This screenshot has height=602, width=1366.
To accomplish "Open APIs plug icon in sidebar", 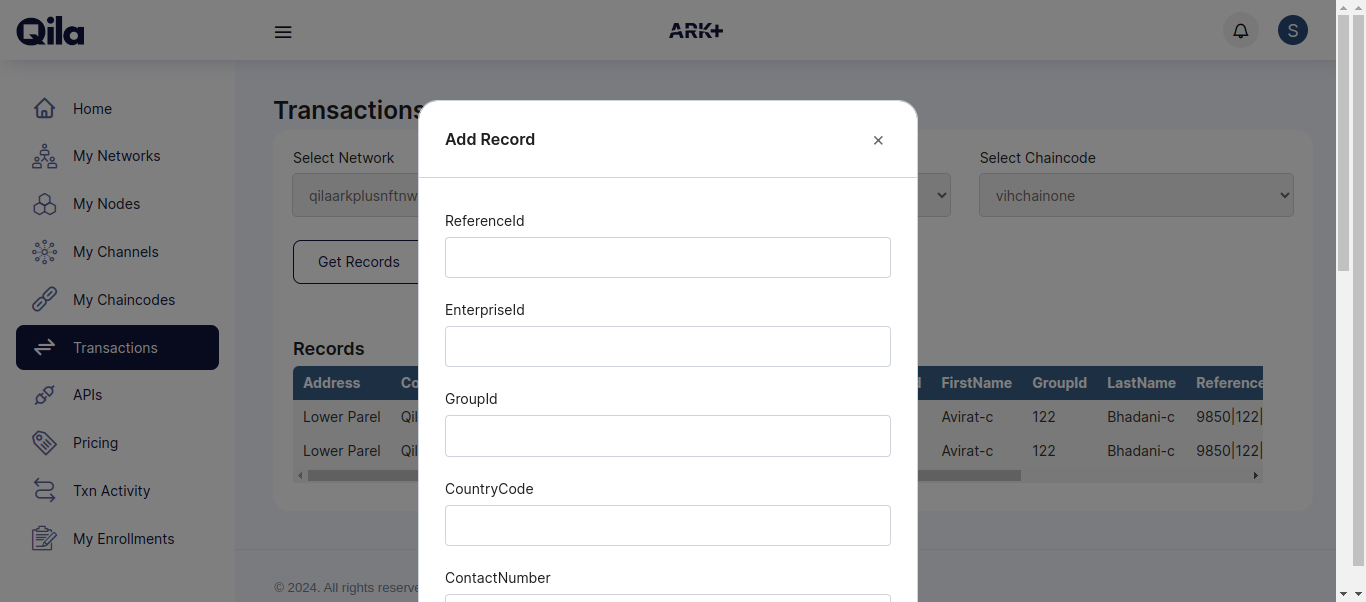I will (44, 395).
